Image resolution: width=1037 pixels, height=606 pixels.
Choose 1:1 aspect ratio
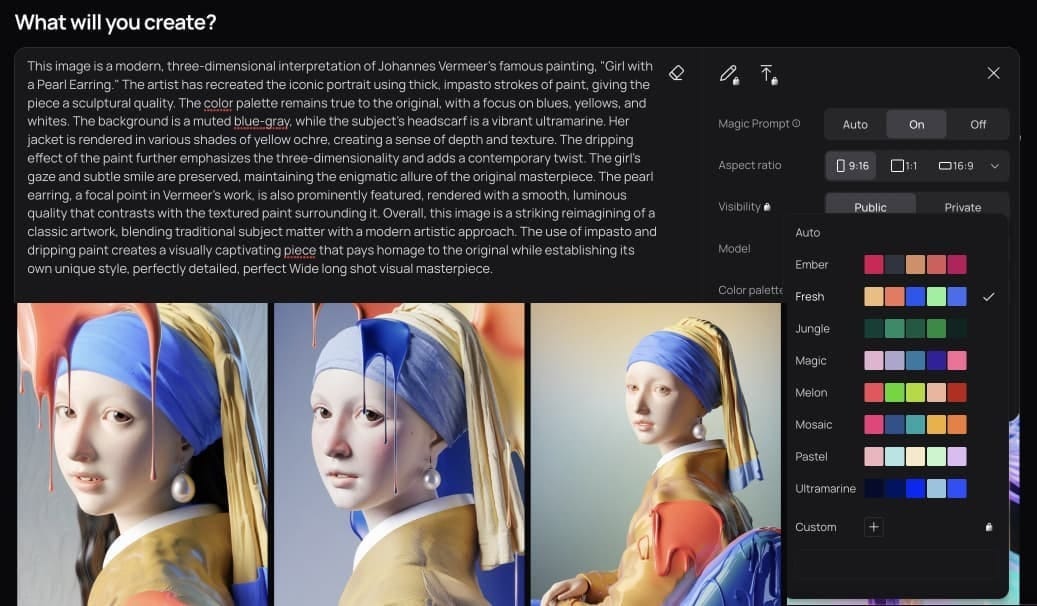tap(903, 165)
